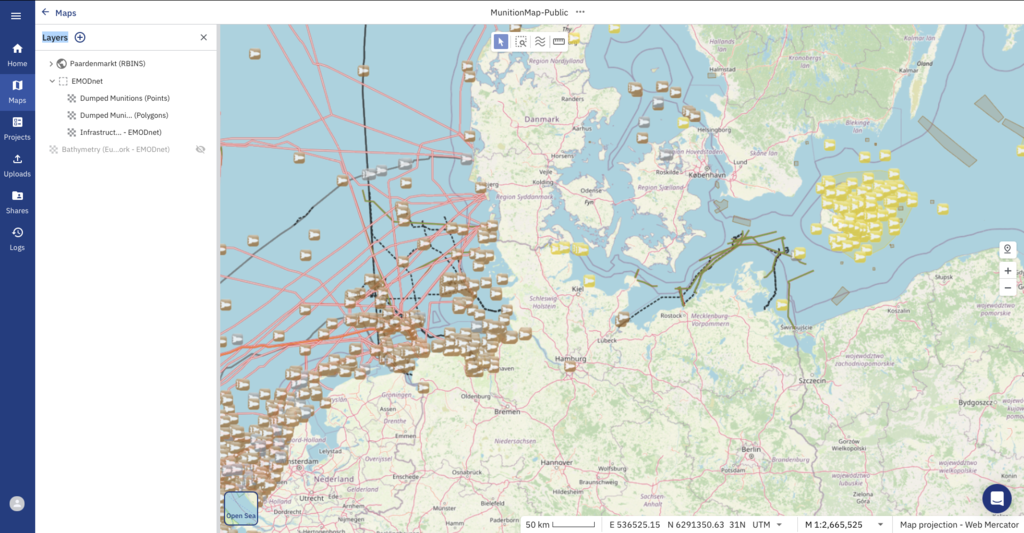Viewport: 1024px width, 533px height.
Task: Open Uploads from the sidebar
Action: (17, 165)
